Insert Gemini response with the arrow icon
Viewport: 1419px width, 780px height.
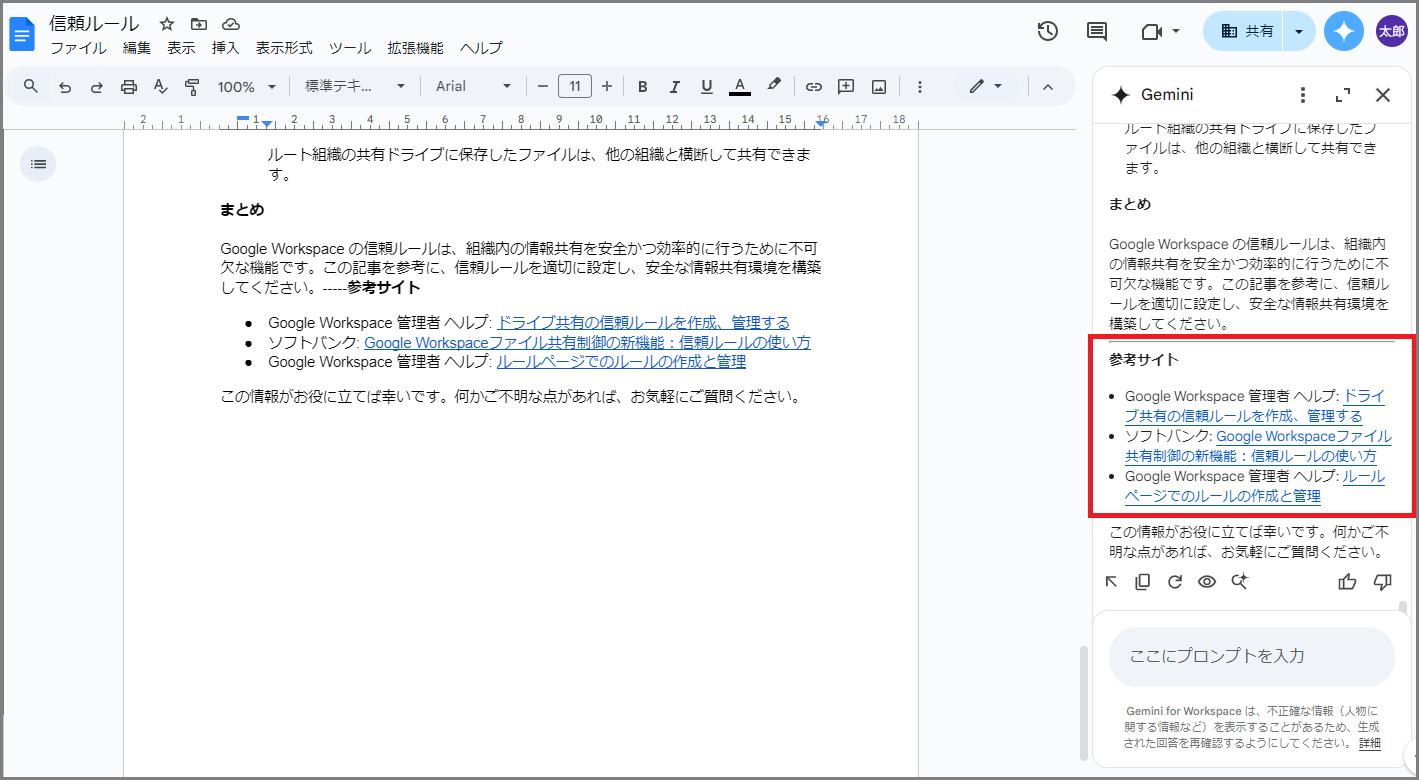1111,581
